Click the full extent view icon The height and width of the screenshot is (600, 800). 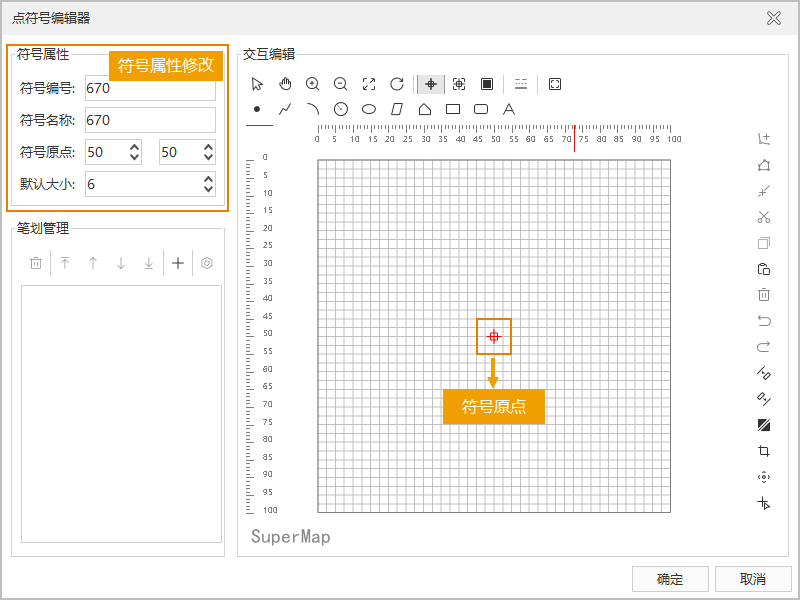click(x=369, y=84)
